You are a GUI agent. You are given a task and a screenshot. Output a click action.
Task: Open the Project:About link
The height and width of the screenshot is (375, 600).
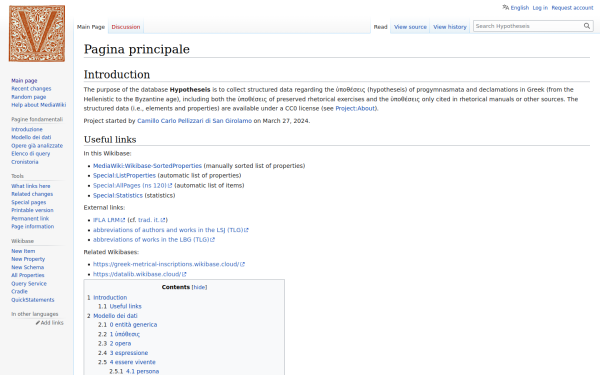pos(355,108)
